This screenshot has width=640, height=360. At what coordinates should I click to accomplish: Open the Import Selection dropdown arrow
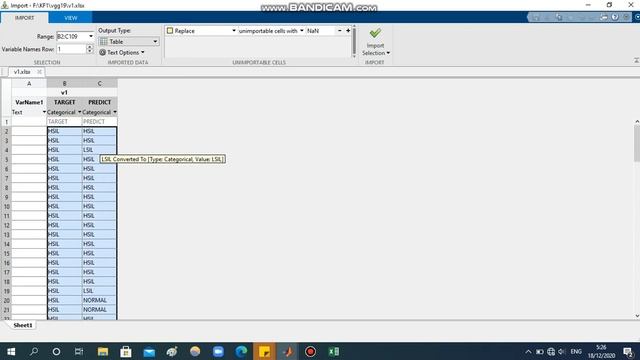[x=388, y=53]
